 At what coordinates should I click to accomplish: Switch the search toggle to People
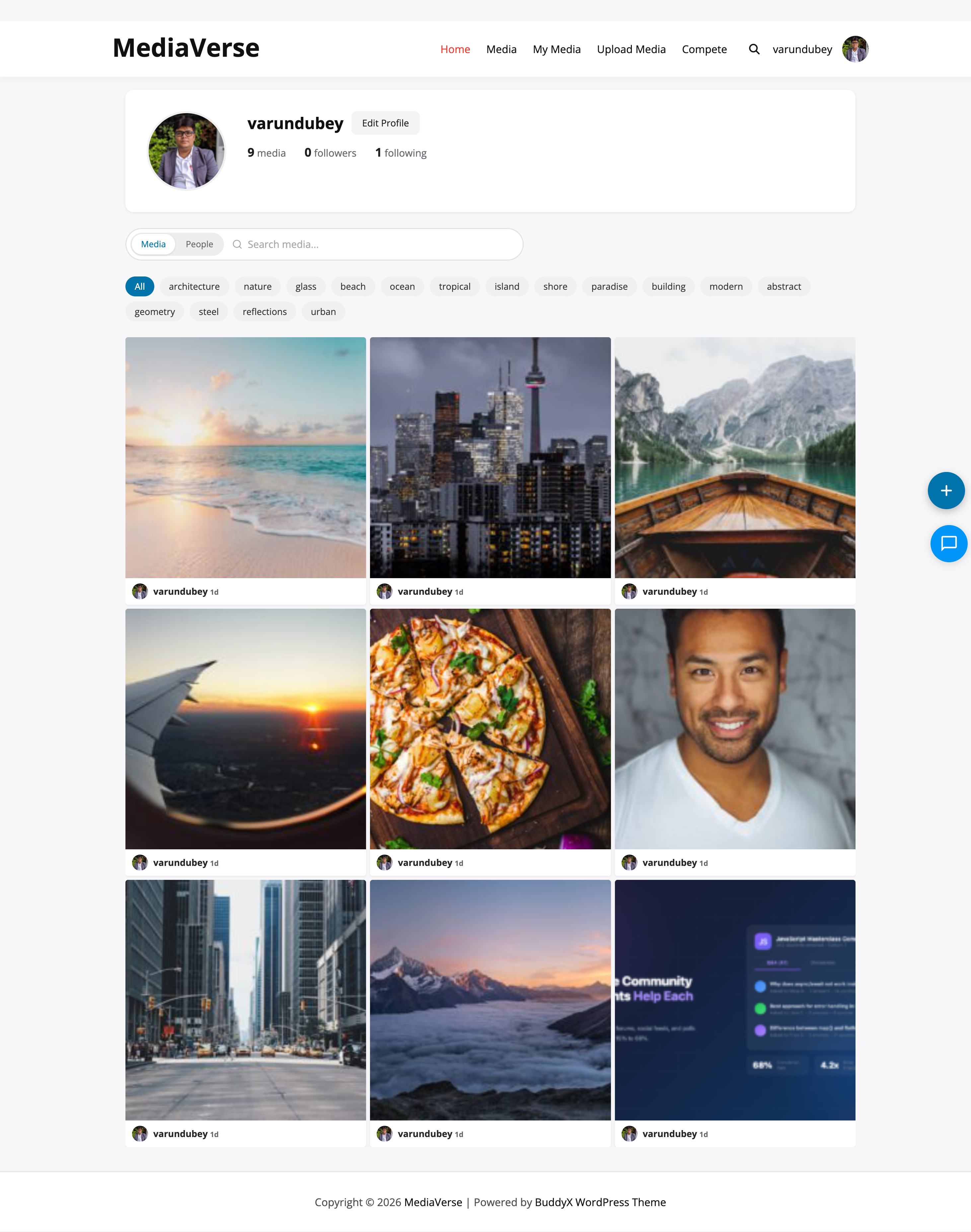pyautogui.click(x=199, y=244)
